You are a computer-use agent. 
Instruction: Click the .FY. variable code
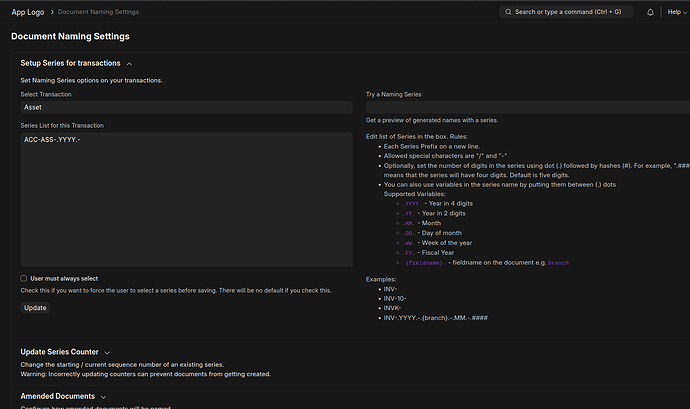408,253
